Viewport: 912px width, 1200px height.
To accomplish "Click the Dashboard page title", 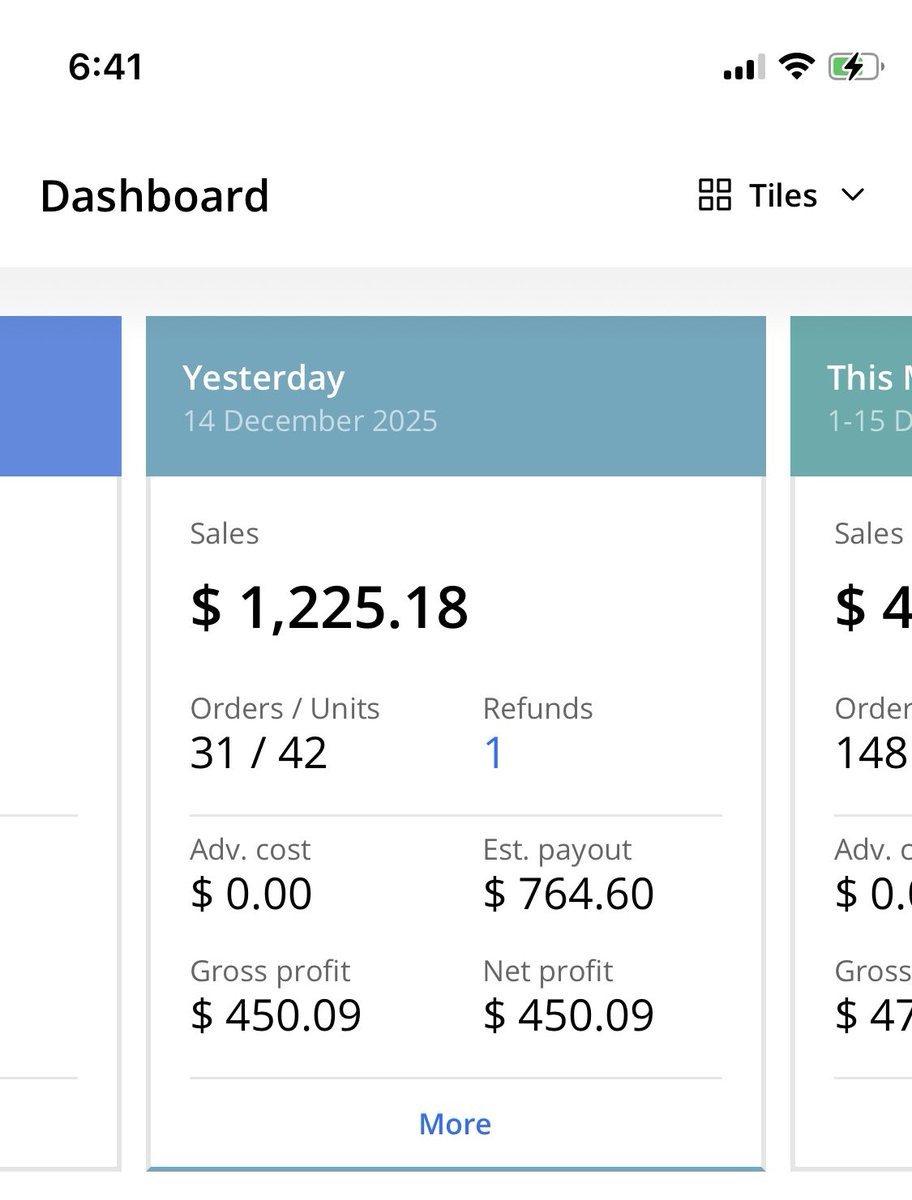I will tap(155, 196).
